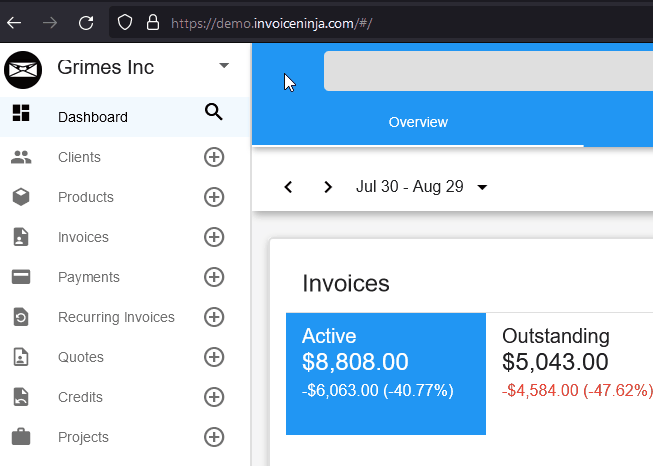The height and width of the screenshot is (466, 653).
Task: Add a new project using the plus icon
Action: pyautogui.click(x=214, y=437)
